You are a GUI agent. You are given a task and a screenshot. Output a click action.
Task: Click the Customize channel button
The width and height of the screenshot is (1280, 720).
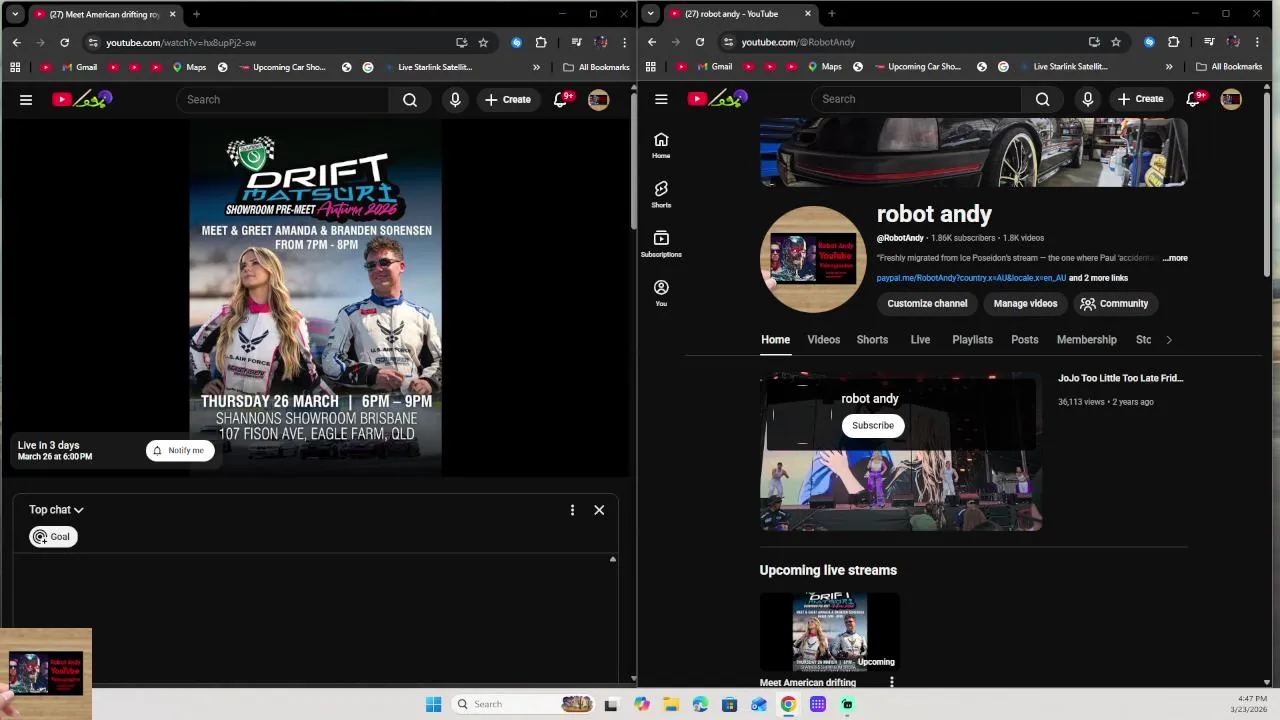(927, 304)
